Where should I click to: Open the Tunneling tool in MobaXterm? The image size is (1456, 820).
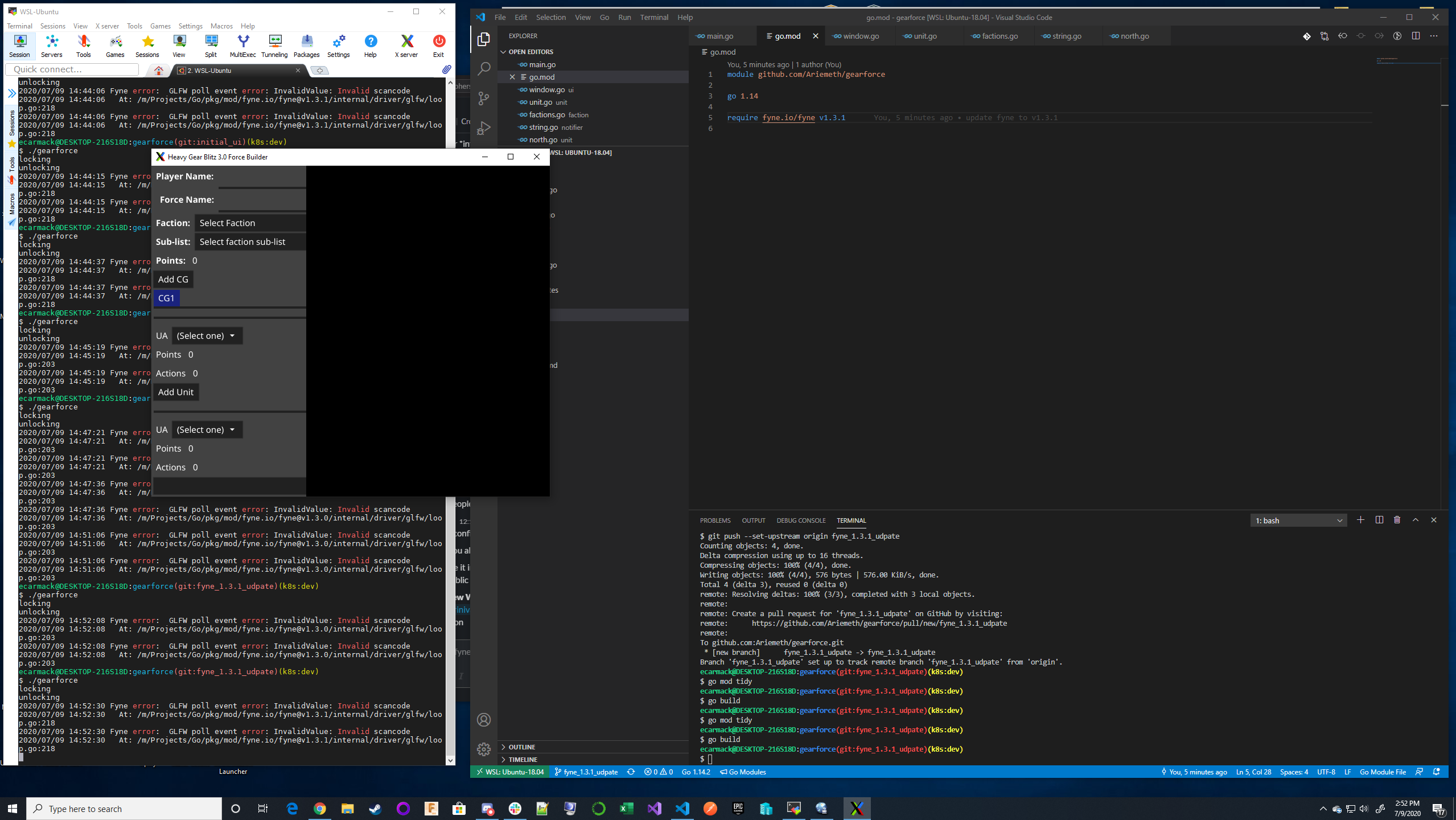coord(274,46)
